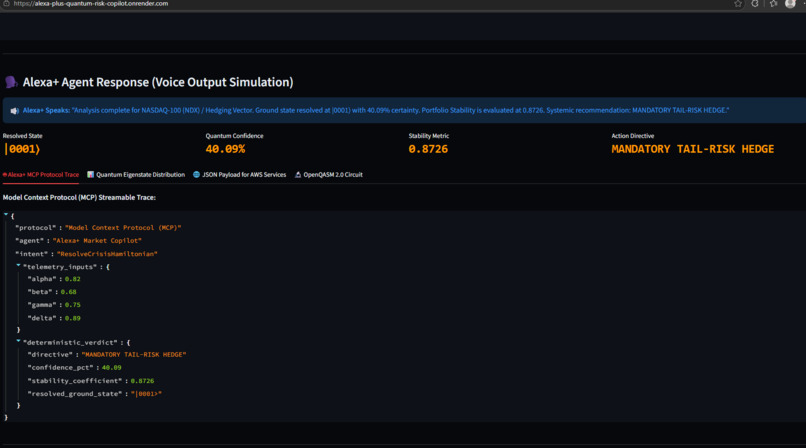
Task: Open the favorites list icon
Action: click(x=774, y=4)
